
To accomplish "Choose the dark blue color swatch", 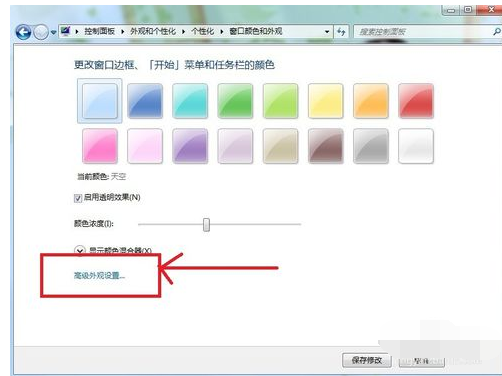I will (x=145, y=101).
